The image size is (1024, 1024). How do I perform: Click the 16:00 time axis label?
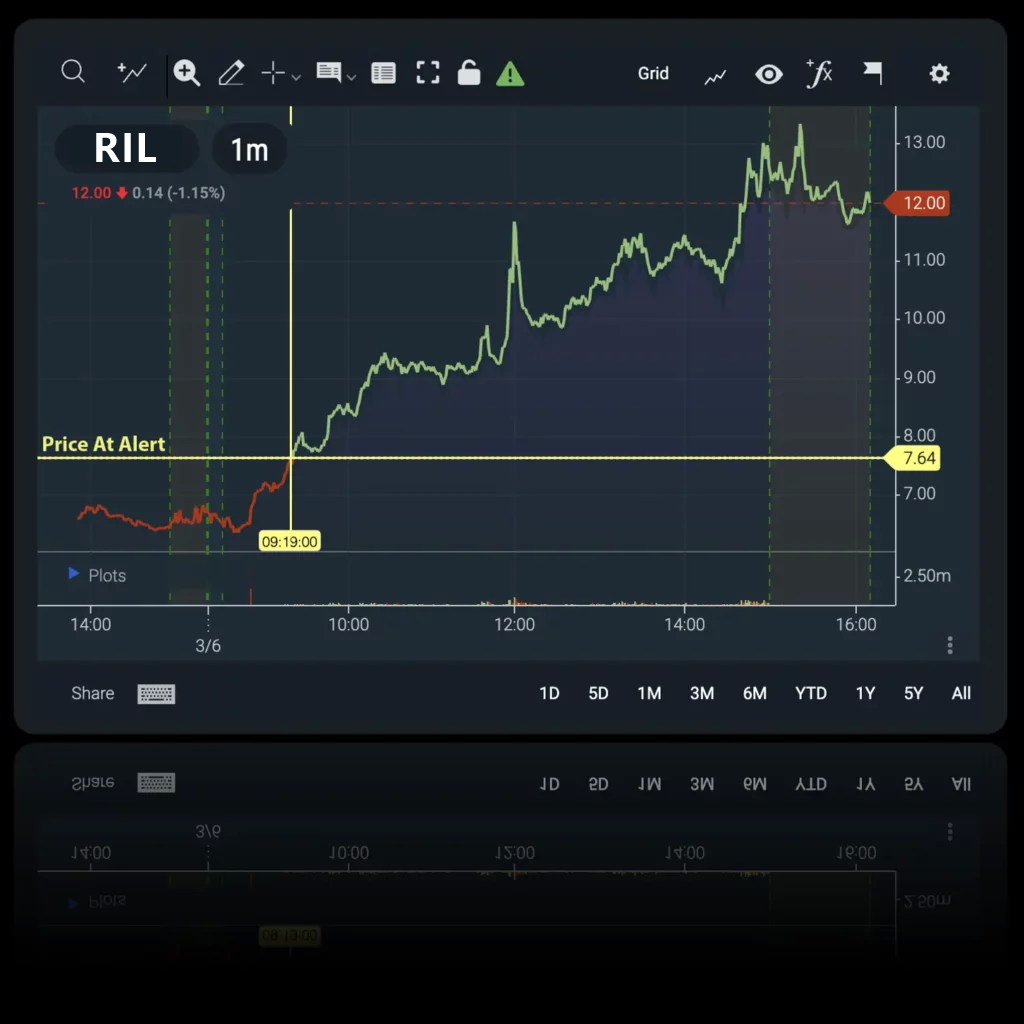click(856, 624)
